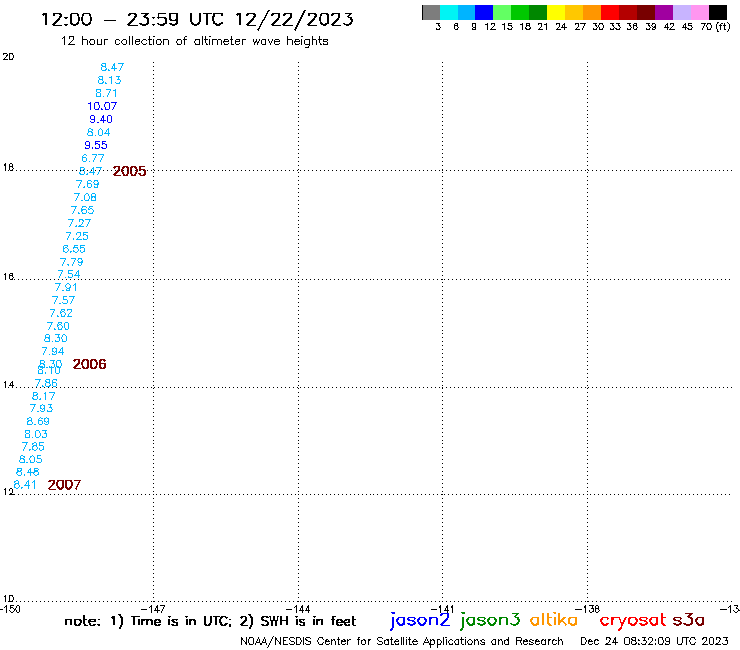Click the wave height value 7.25
This screenshot has width=740, height=650.
(x=77, y=236)
